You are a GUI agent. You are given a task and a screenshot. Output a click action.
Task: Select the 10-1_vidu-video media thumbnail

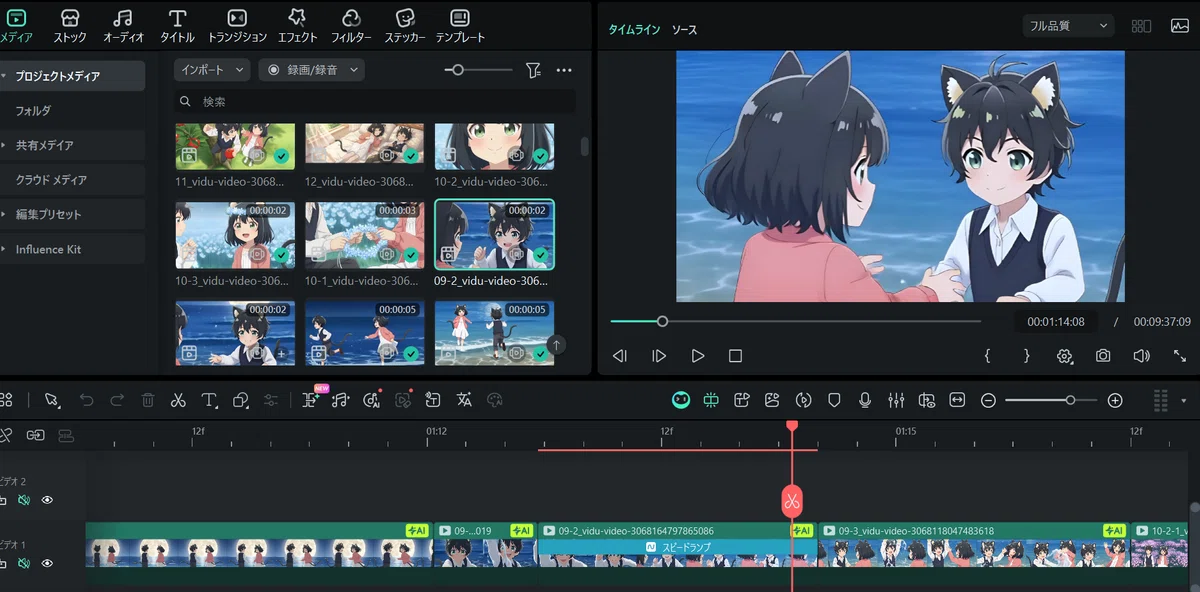coord(364,235)
